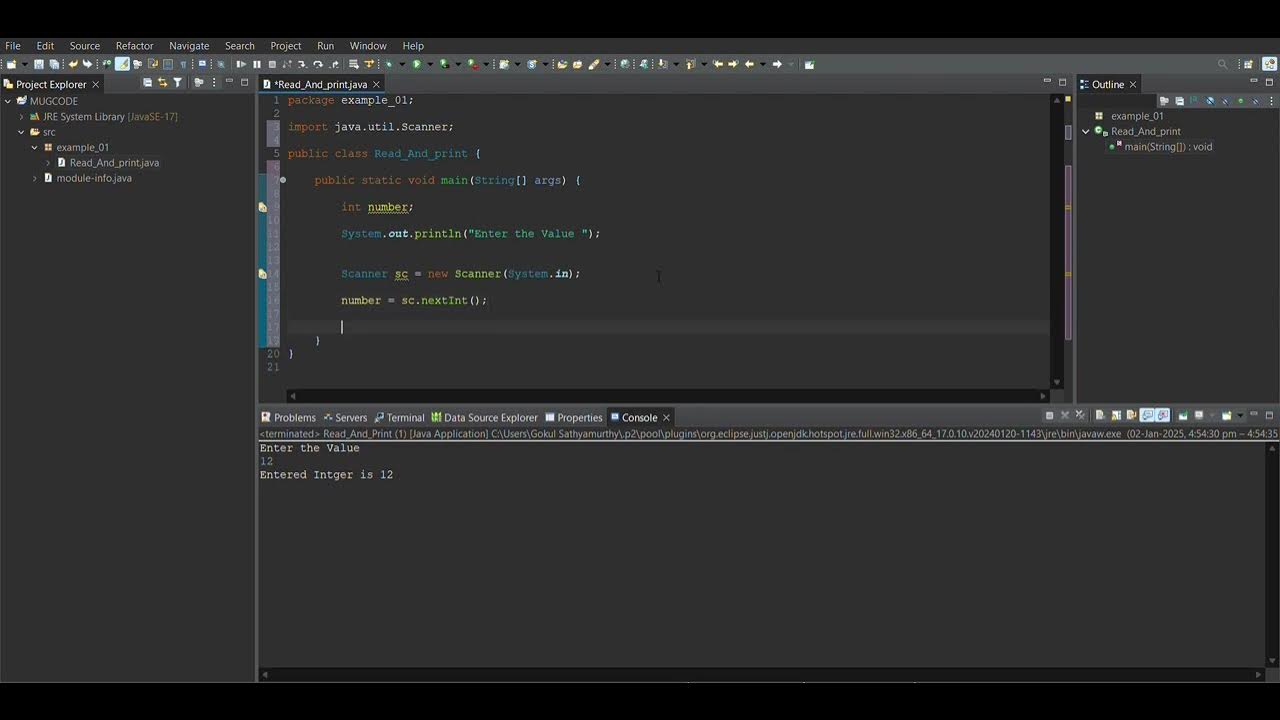Collapse the src folder

[21, 132]
